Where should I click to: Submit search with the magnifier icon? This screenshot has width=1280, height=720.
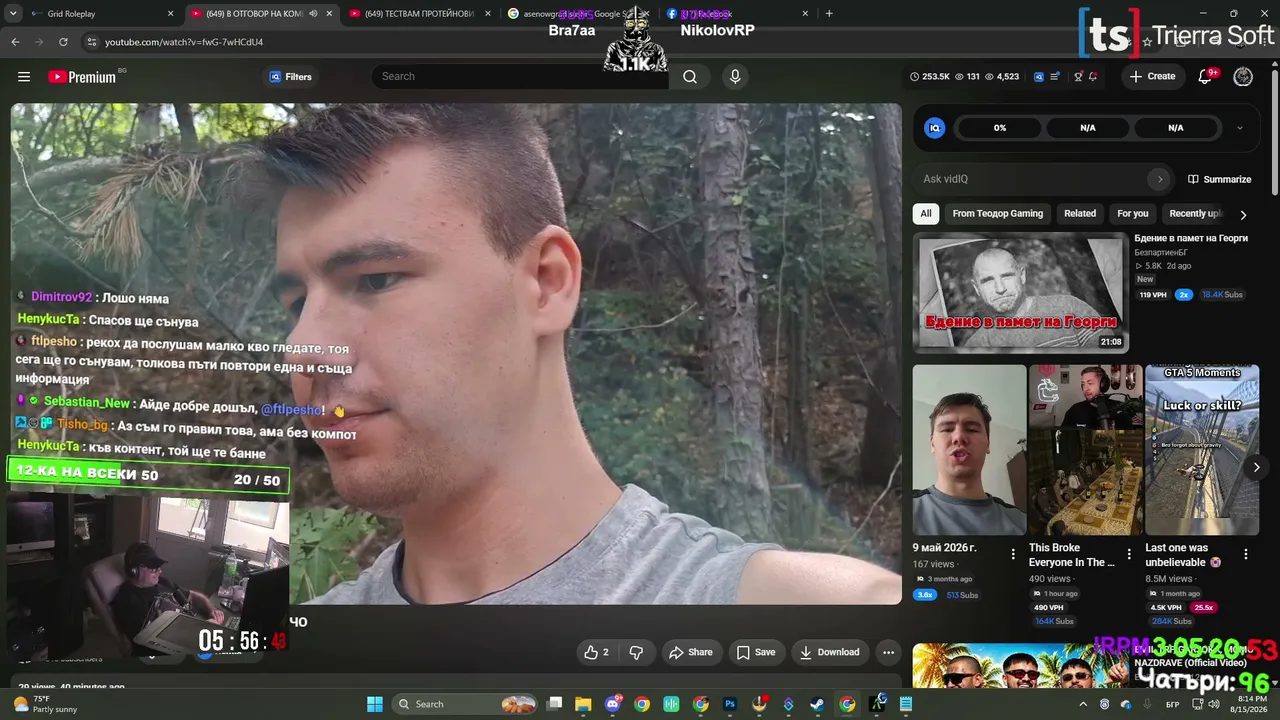[x=690, y=76]
